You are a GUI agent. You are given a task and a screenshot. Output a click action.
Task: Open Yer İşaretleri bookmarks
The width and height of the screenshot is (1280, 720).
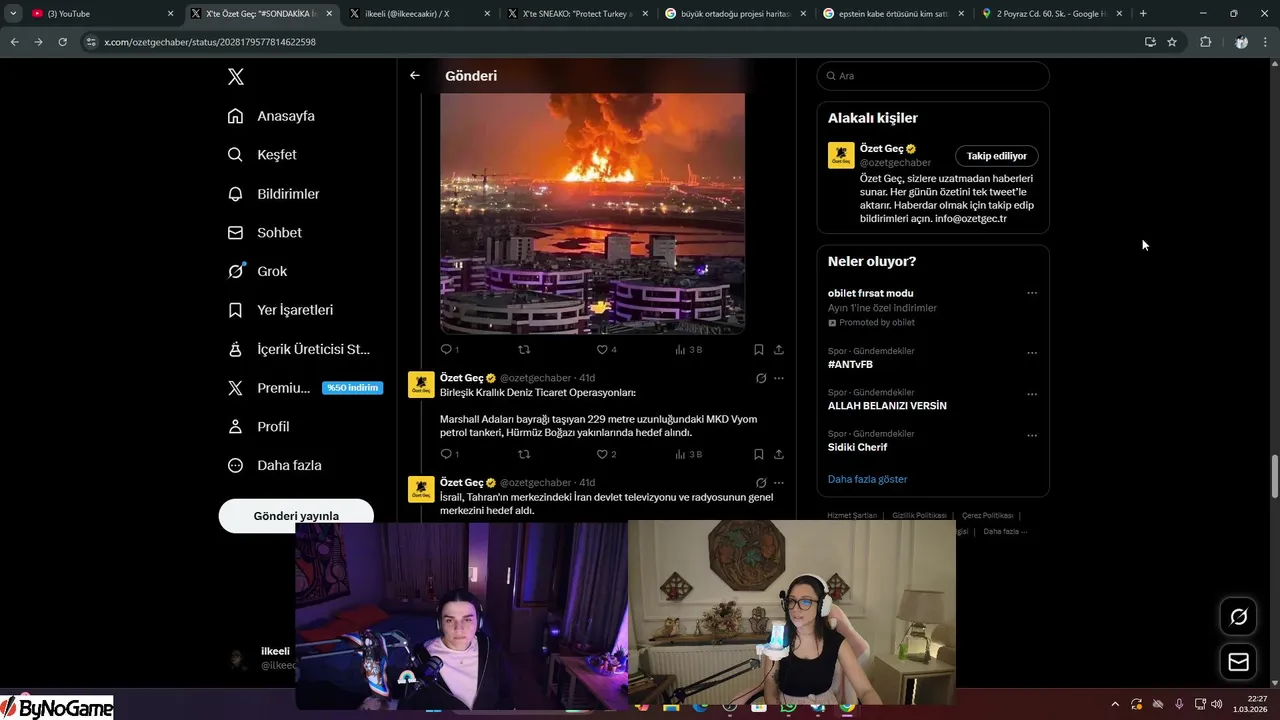coord(280,310)
